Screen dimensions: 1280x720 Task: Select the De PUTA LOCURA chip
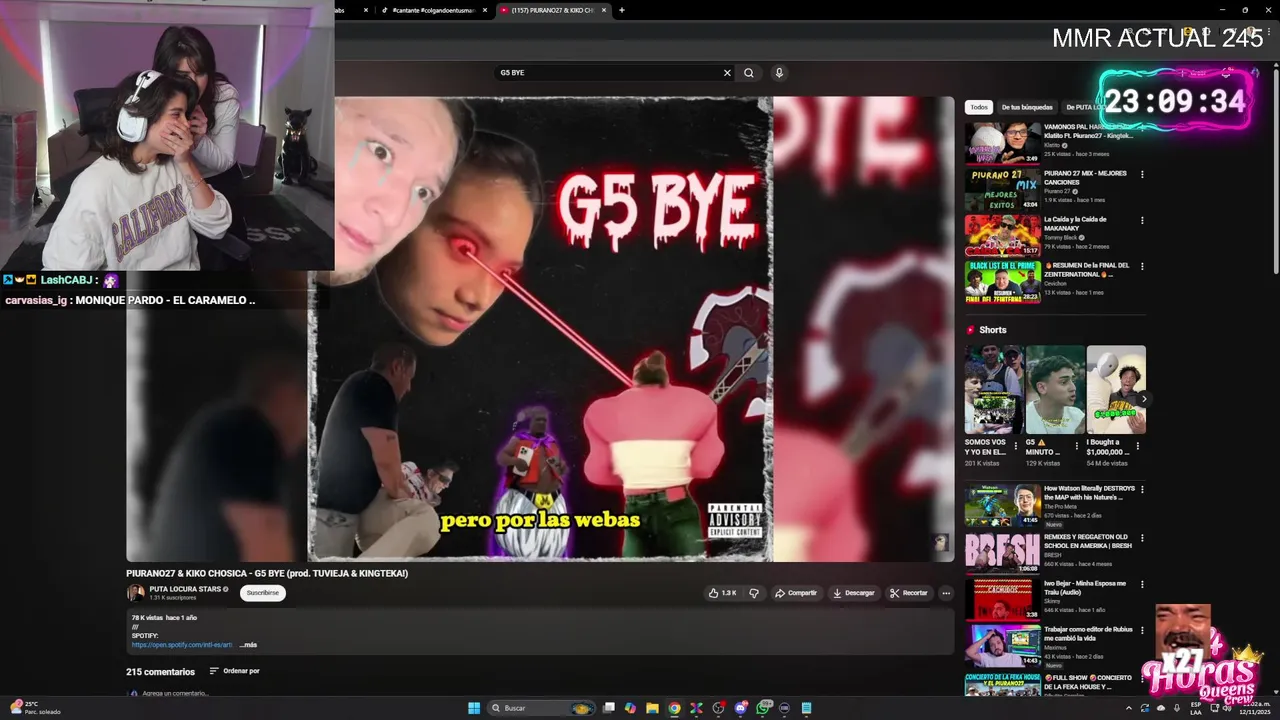pyautogui.click(x=1085, y=107)
